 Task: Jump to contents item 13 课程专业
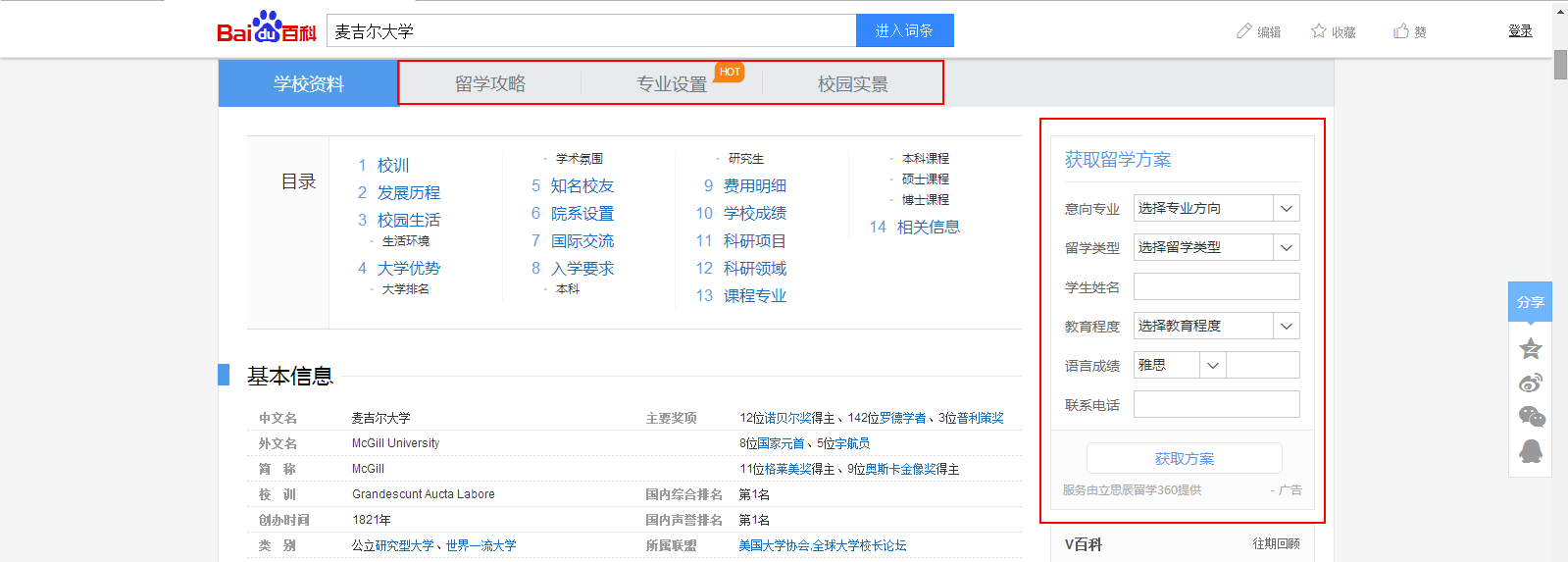755,295
